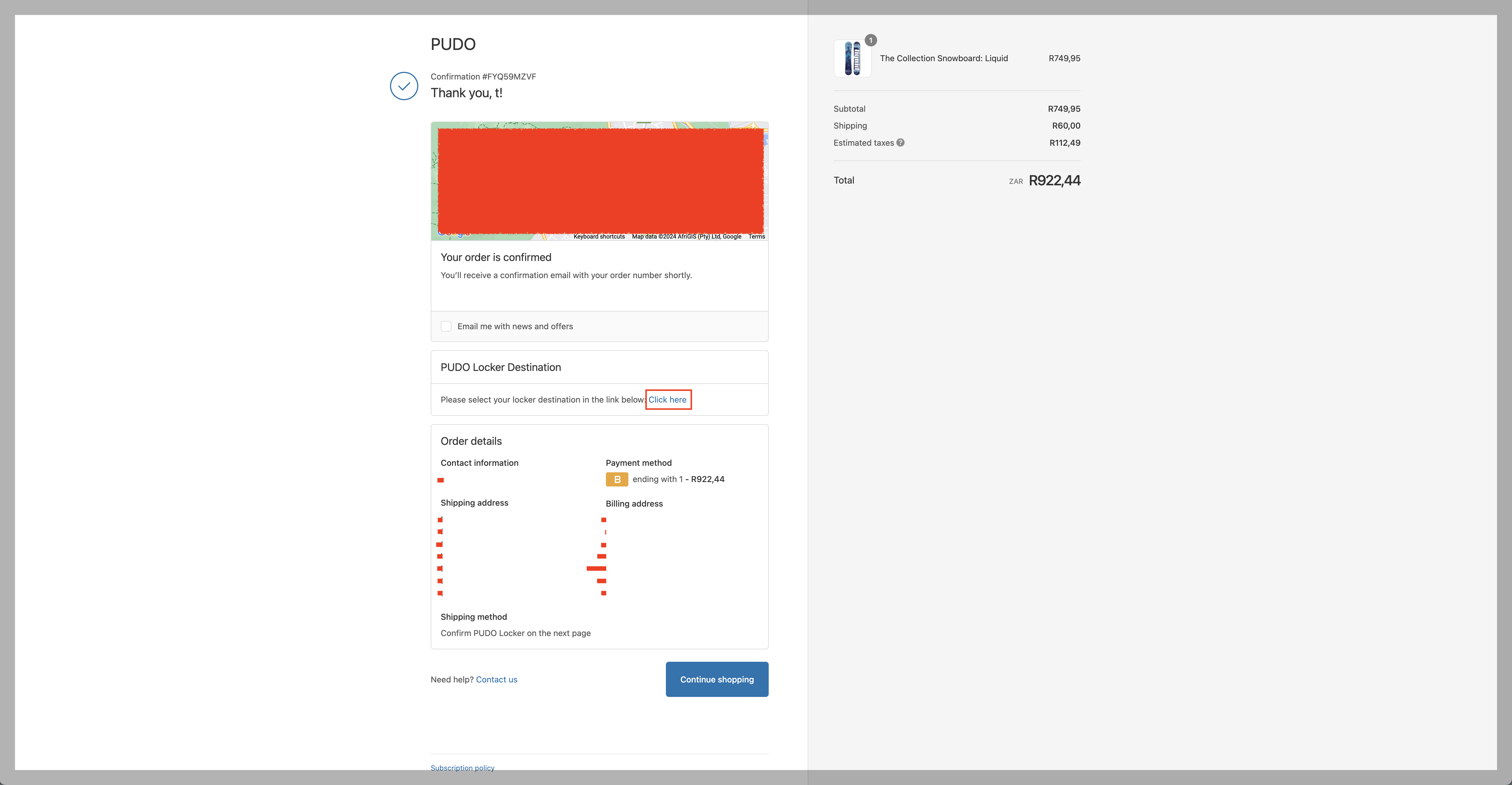The width and height of the screenshot is (1512, 785).
Task: Click the order confirmed checkmark icon
Action: coord(404,86)
